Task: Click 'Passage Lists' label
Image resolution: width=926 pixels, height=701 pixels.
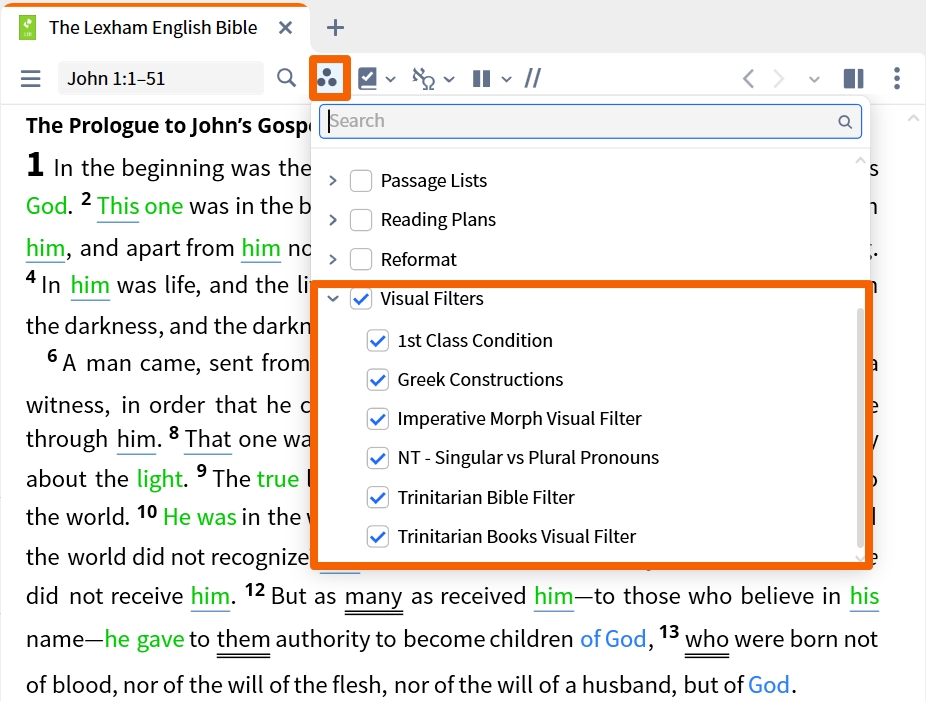Action: (x=434, y=181)
